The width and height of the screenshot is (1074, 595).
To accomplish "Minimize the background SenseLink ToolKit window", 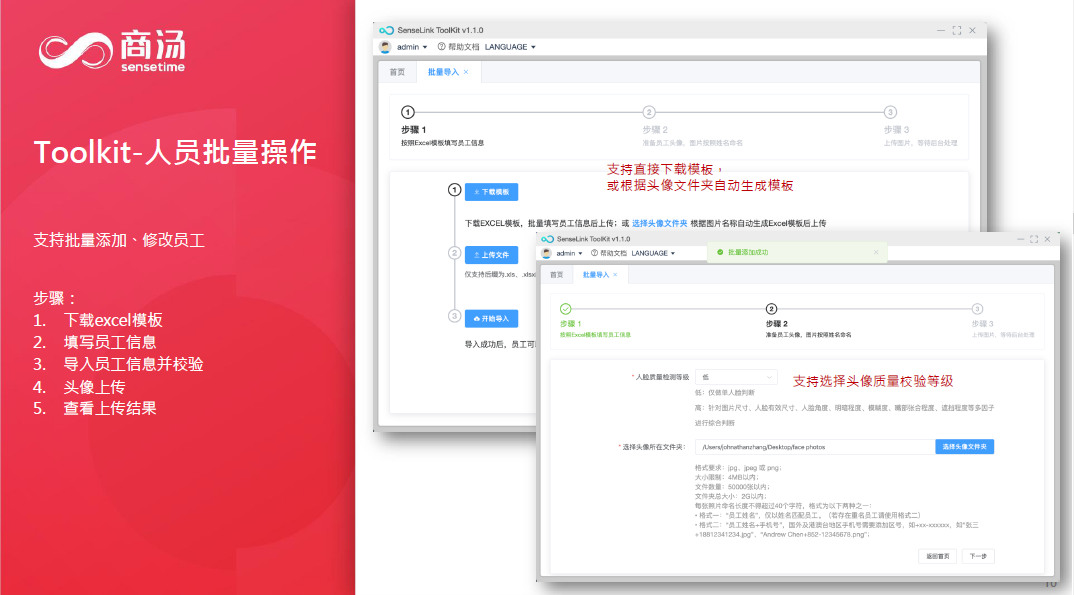I will [940, 30].
